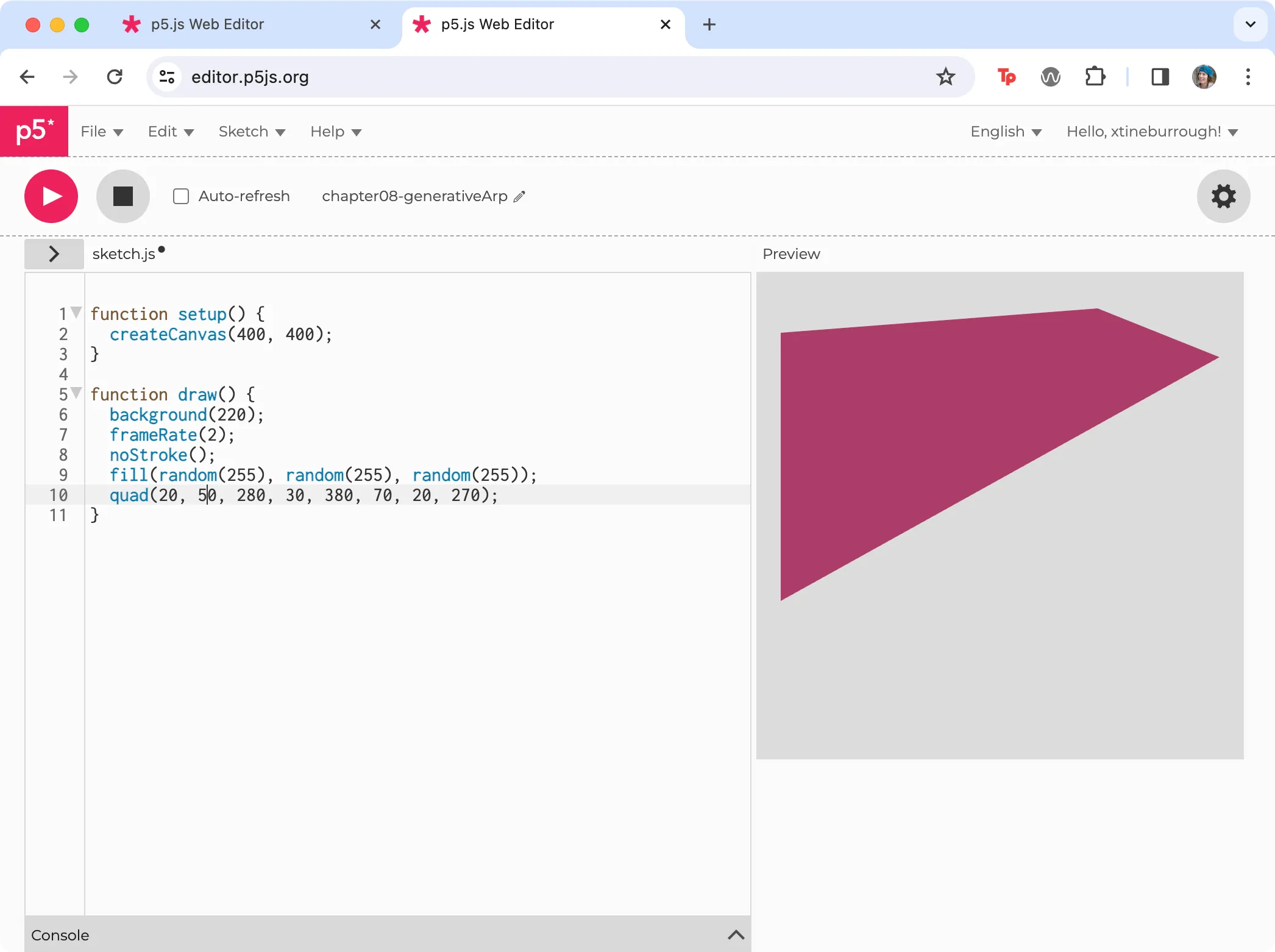Bookmark page with the star icon

pos(945,77)
